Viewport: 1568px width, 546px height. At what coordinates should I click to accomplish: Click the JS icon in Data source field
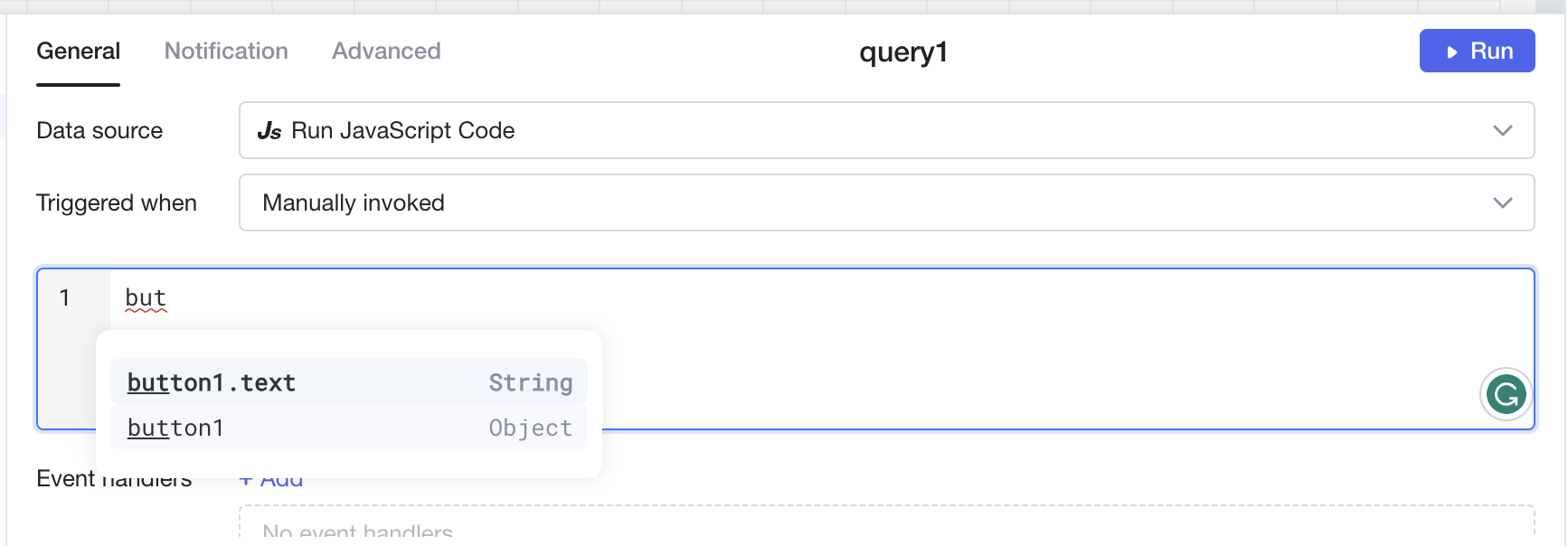click(x=269, y=131)
